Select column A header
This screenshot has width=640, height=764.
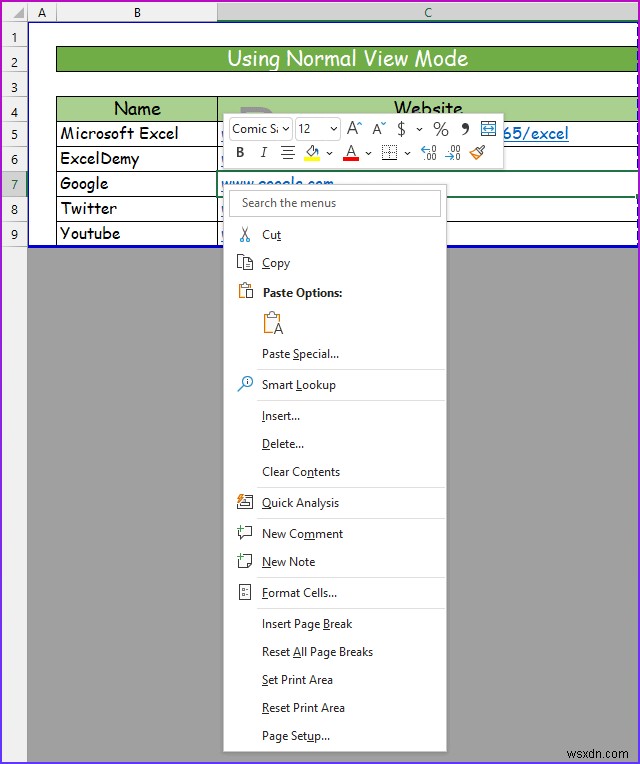click(x=42, y=13)
